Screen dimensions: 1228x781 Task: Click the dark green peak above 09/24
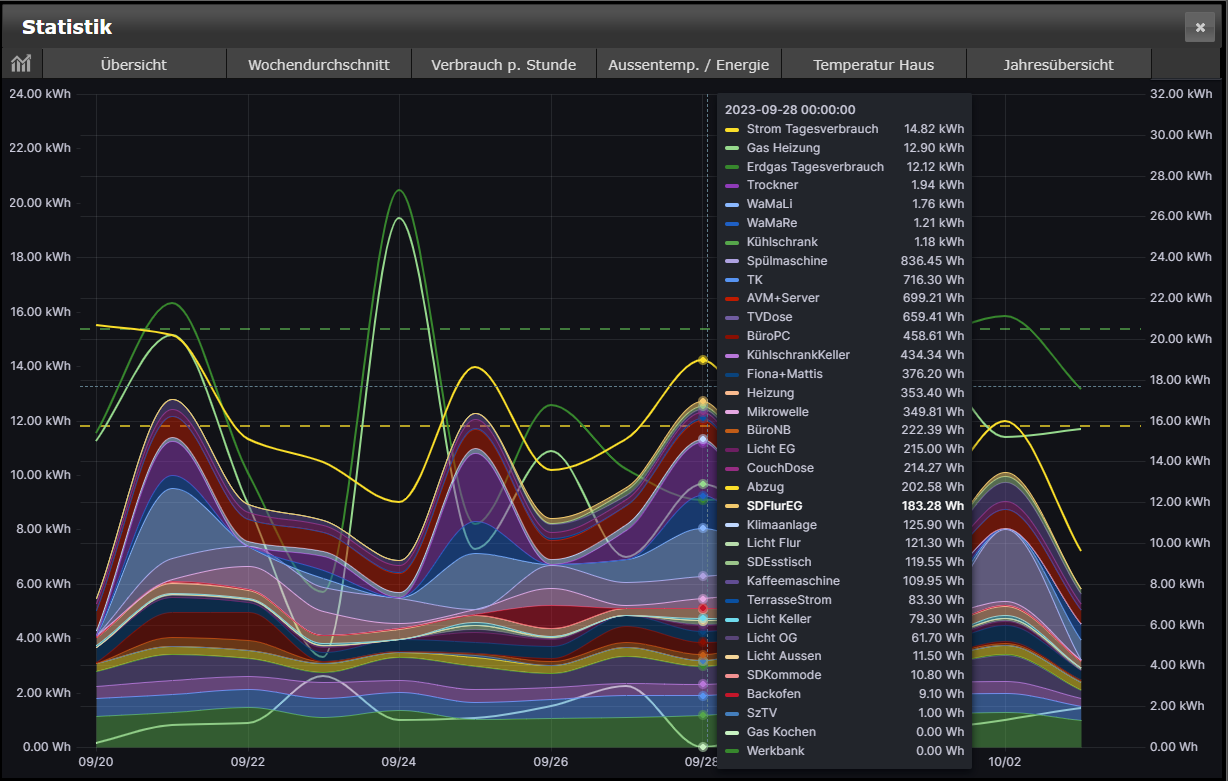(x=399, y=190)
